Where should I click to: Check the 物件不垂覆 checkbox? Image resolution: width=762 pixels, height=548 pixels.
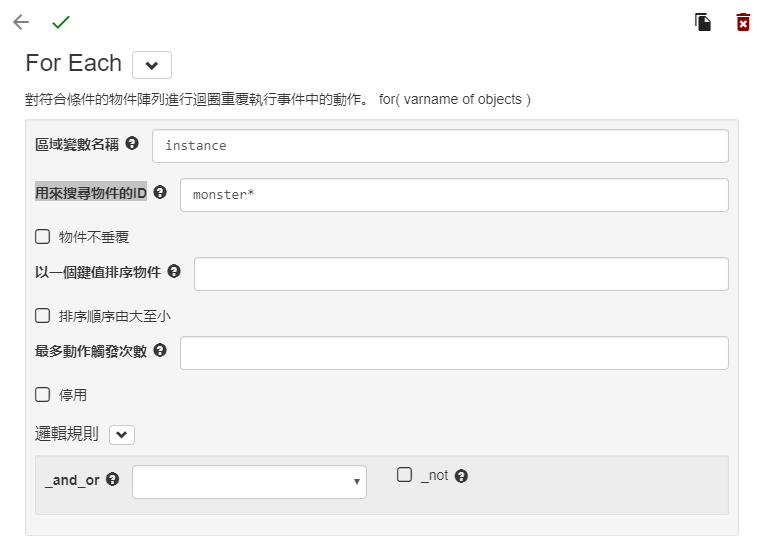point(43,237)
